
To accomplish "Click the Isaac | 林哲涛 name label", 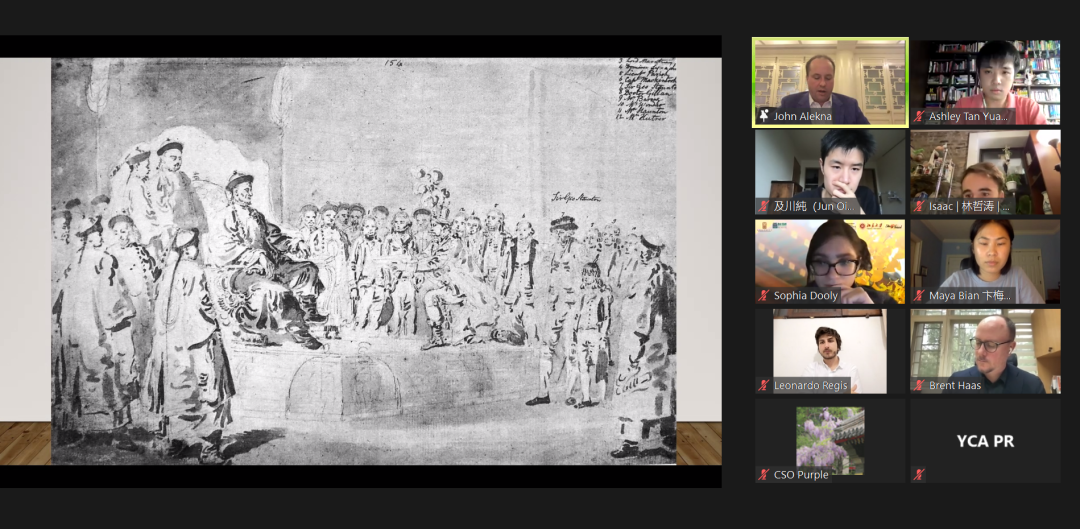I will (969, 206).
